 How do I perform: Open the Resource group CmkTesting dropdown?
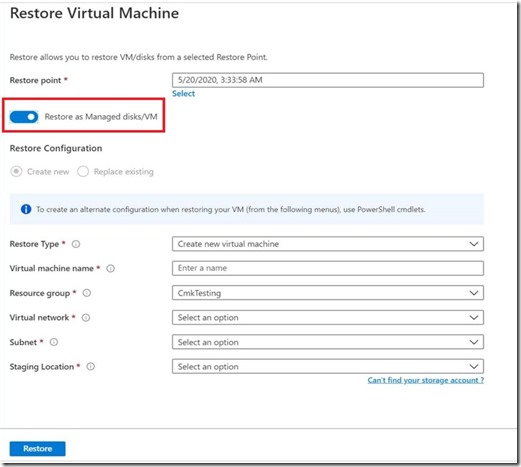[x=328, y=293]
